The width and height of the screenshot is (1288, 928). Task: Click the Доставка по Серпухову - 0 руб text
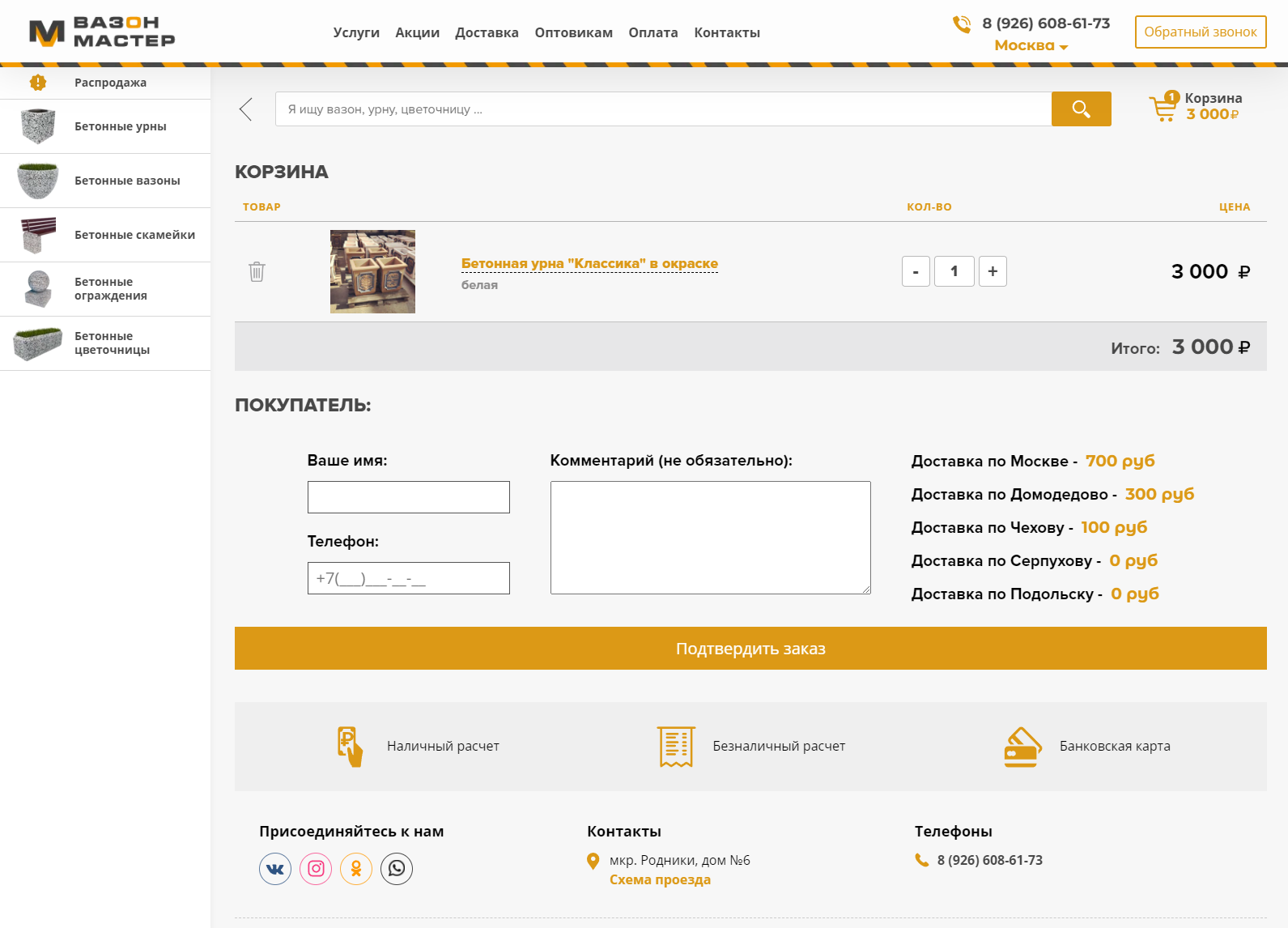tap(1035, 560)
